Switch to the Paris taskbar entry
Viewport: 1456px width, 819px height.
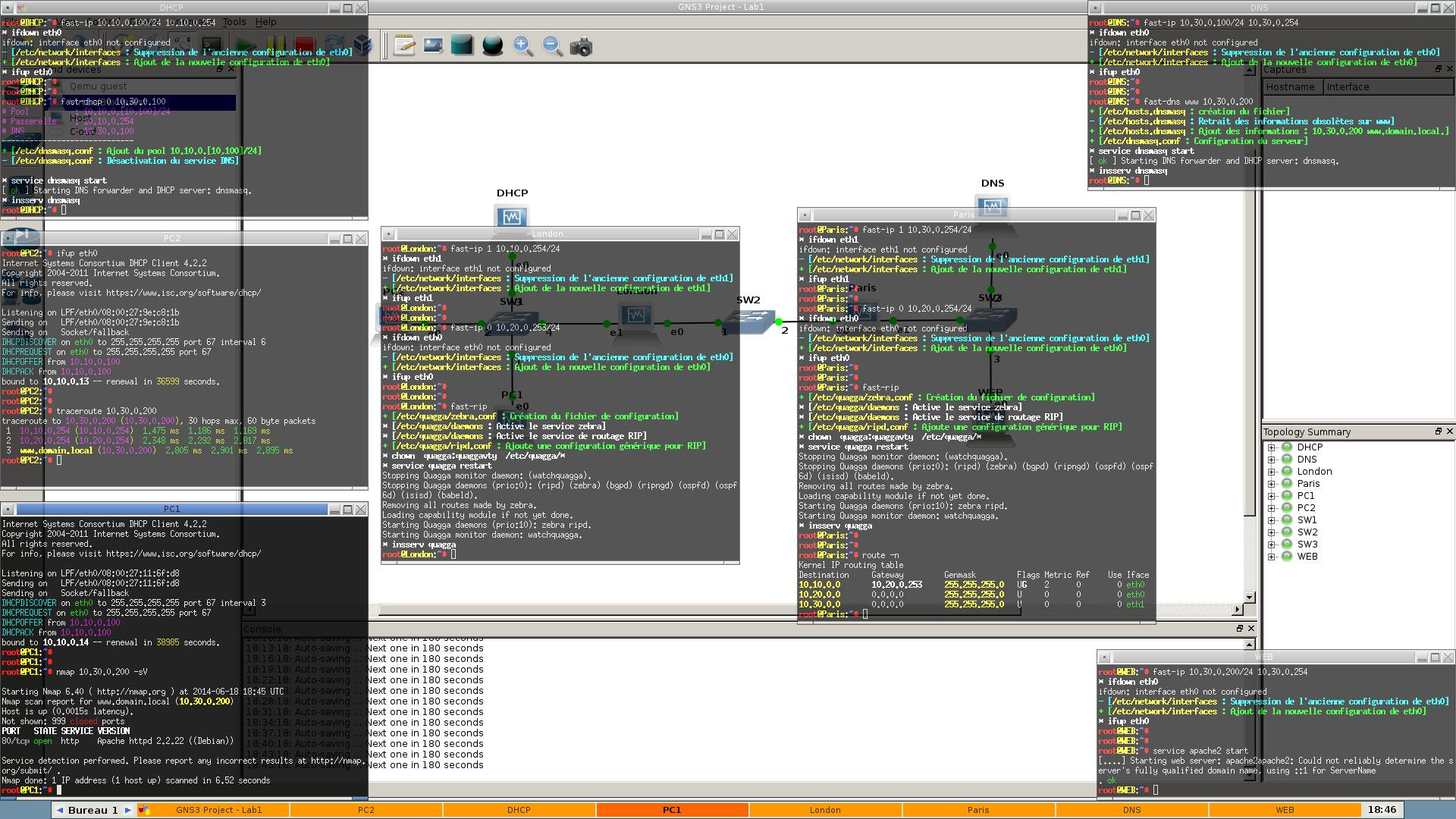978,810
